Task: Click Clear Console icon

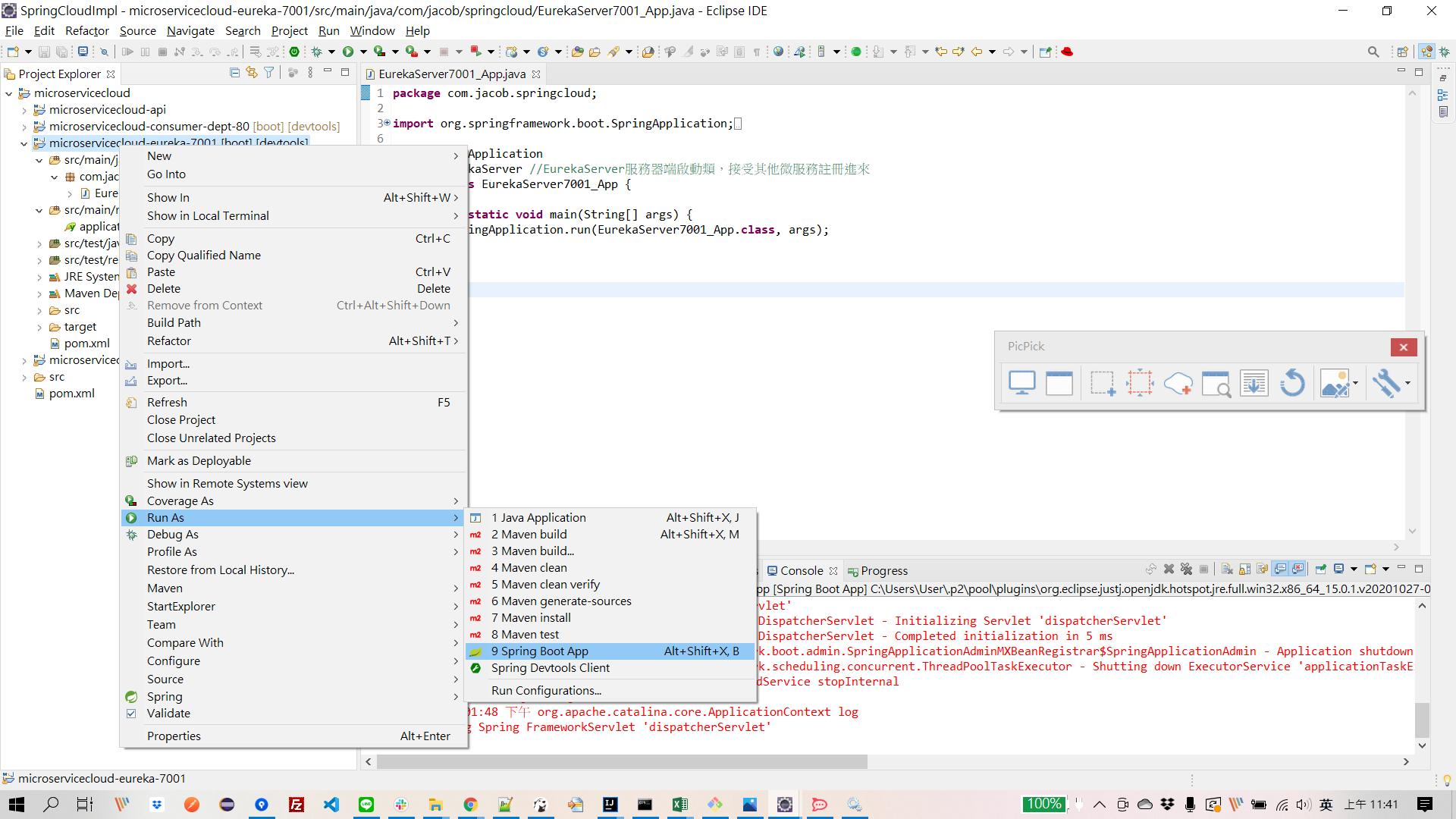Action: 1227,569
